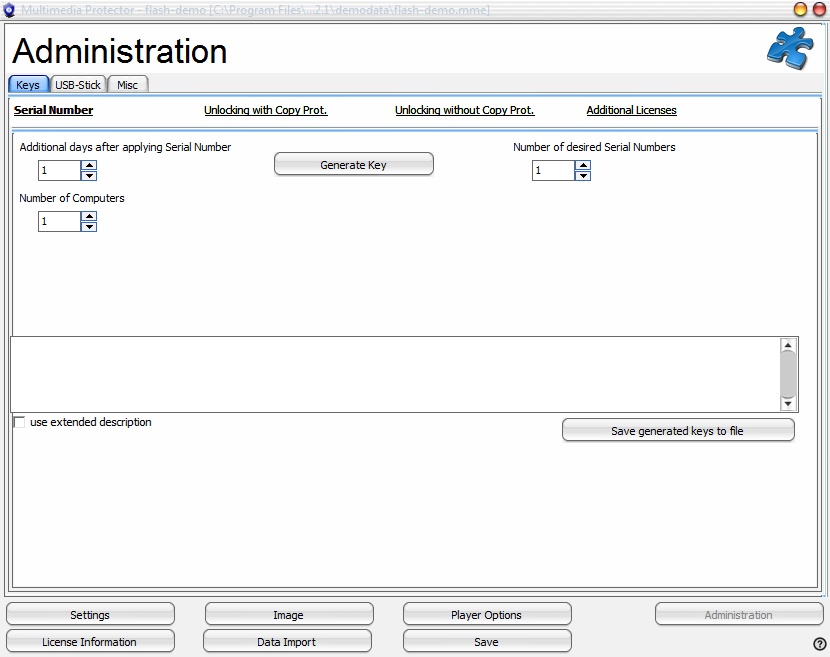This screenshot has height=657, width=830.
Task: Enable use extended description checkbox
Action: [20, 423]
